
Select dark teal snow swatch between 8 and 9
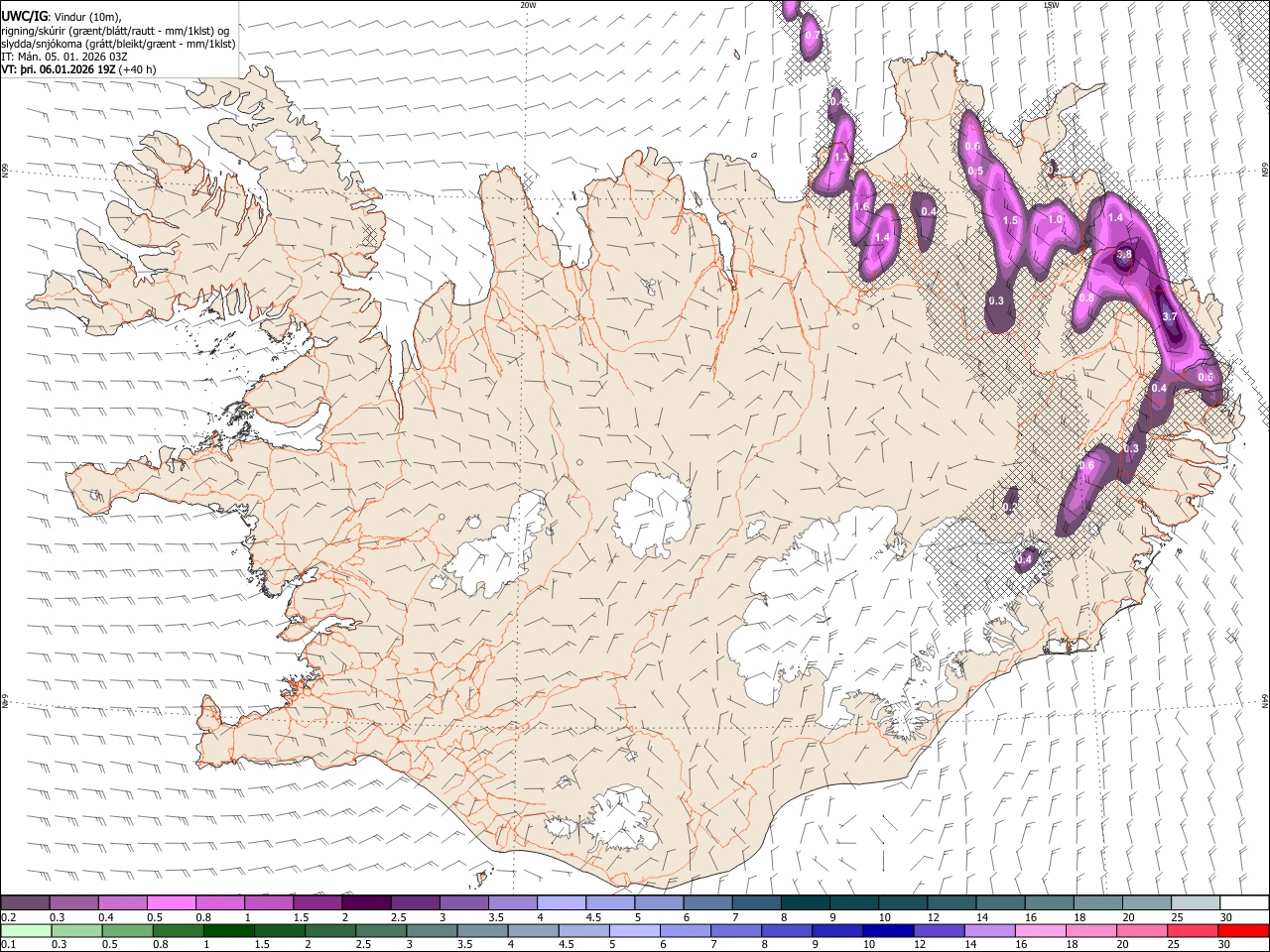(804, 902)
